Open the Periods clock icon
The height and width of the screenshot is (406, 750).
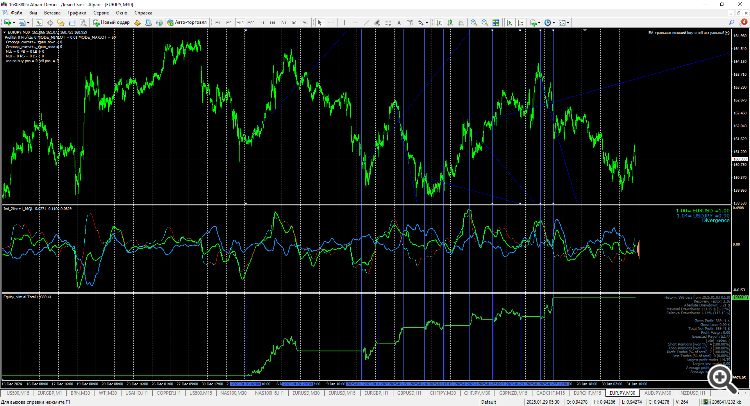(x=547, y=22)
